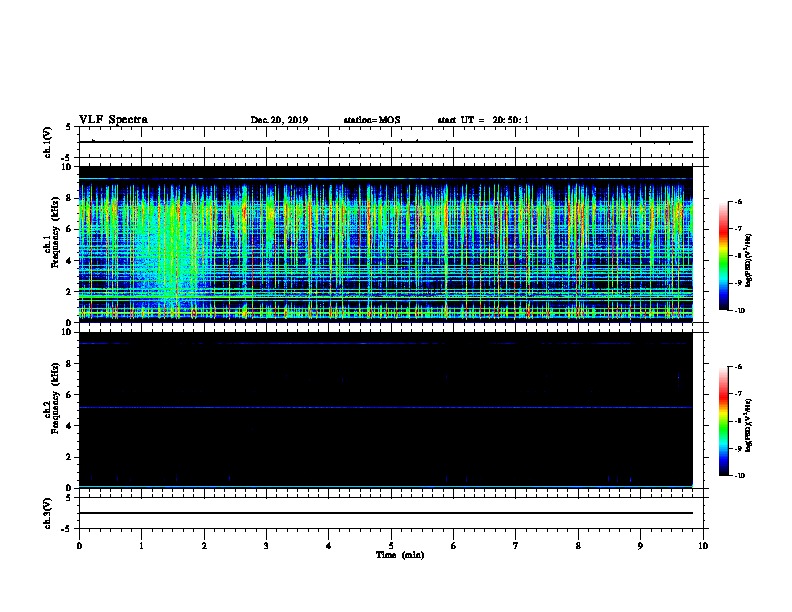Click the ch.1 voltage waveform trace

click(385, 142)
